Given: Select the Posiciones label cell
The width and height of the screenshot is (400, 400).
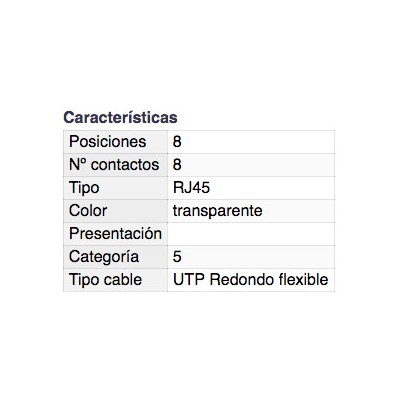Looking at the screenshot, I should pos(116,142).
